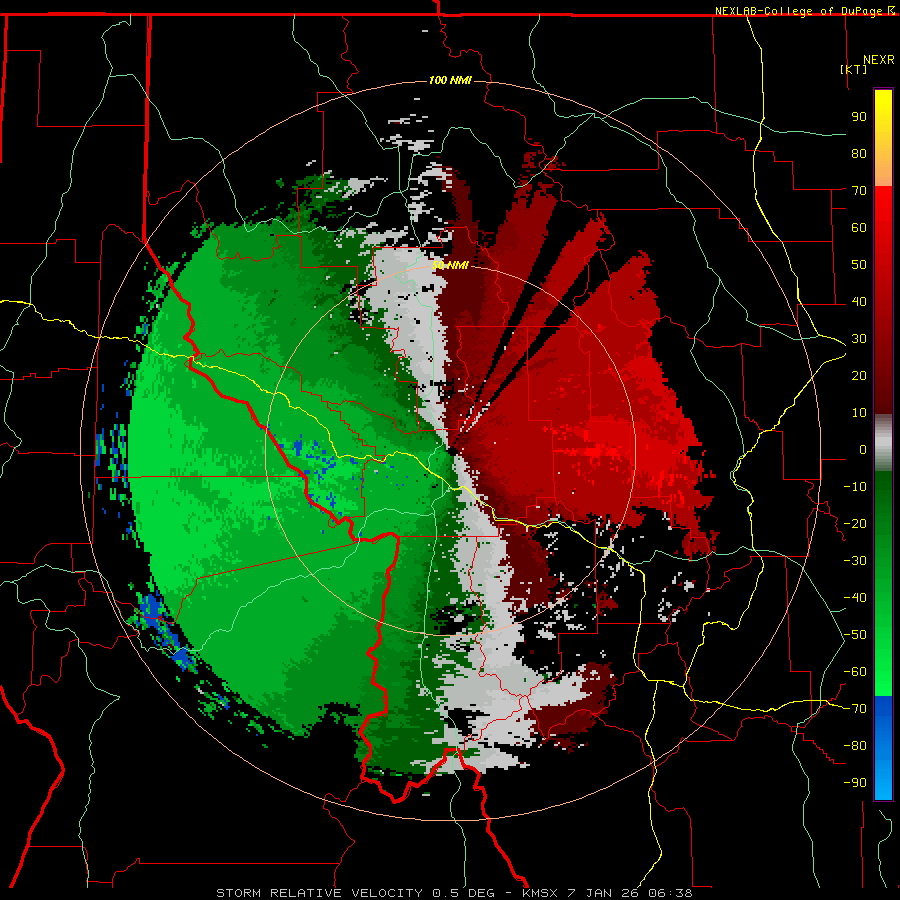Viewport: 900px width, 900px height.
Task: Click the 50 value on the velocity scale
Action: 859,265
